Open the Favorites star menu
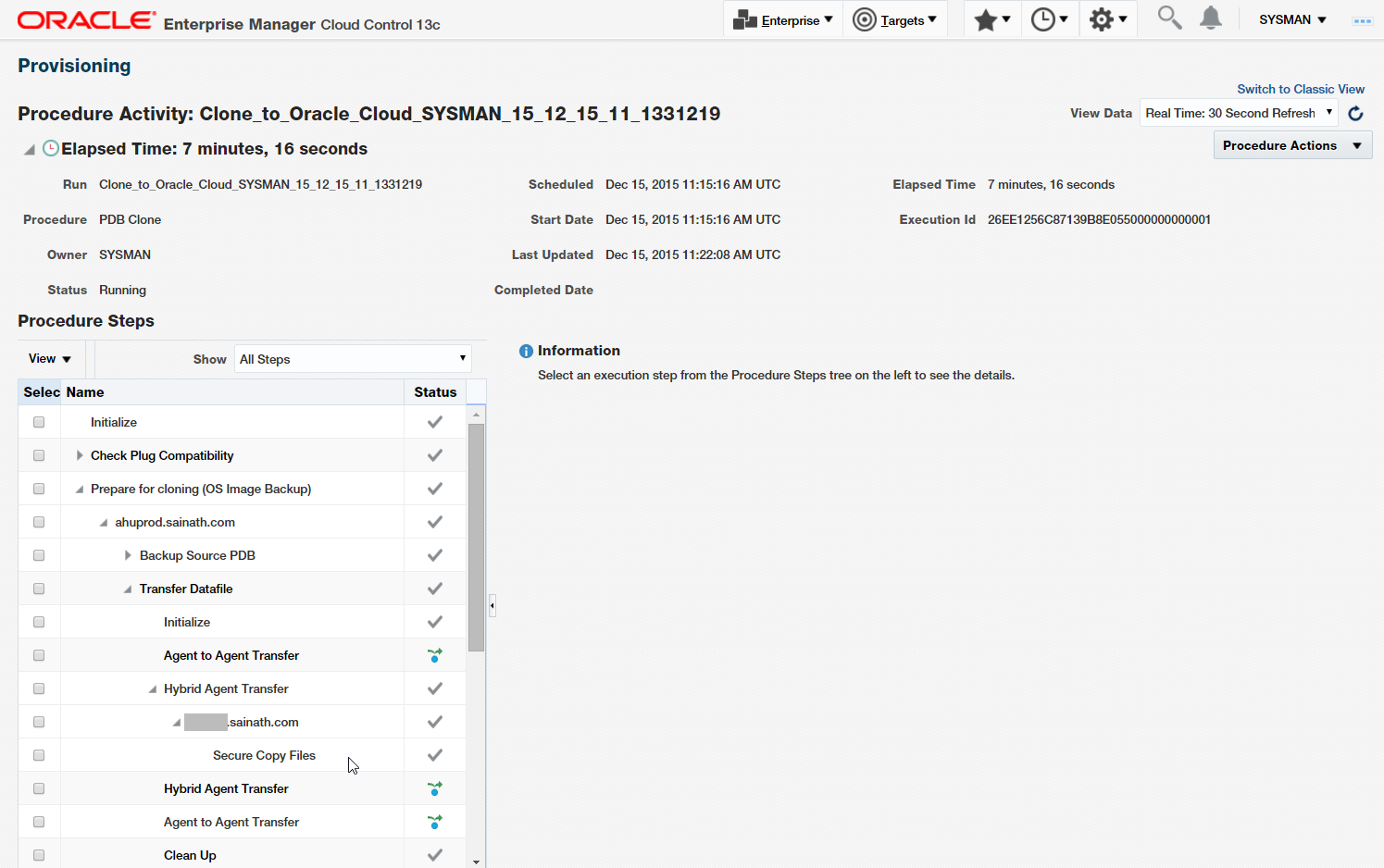1384x868 pixels. coord(992,19)
